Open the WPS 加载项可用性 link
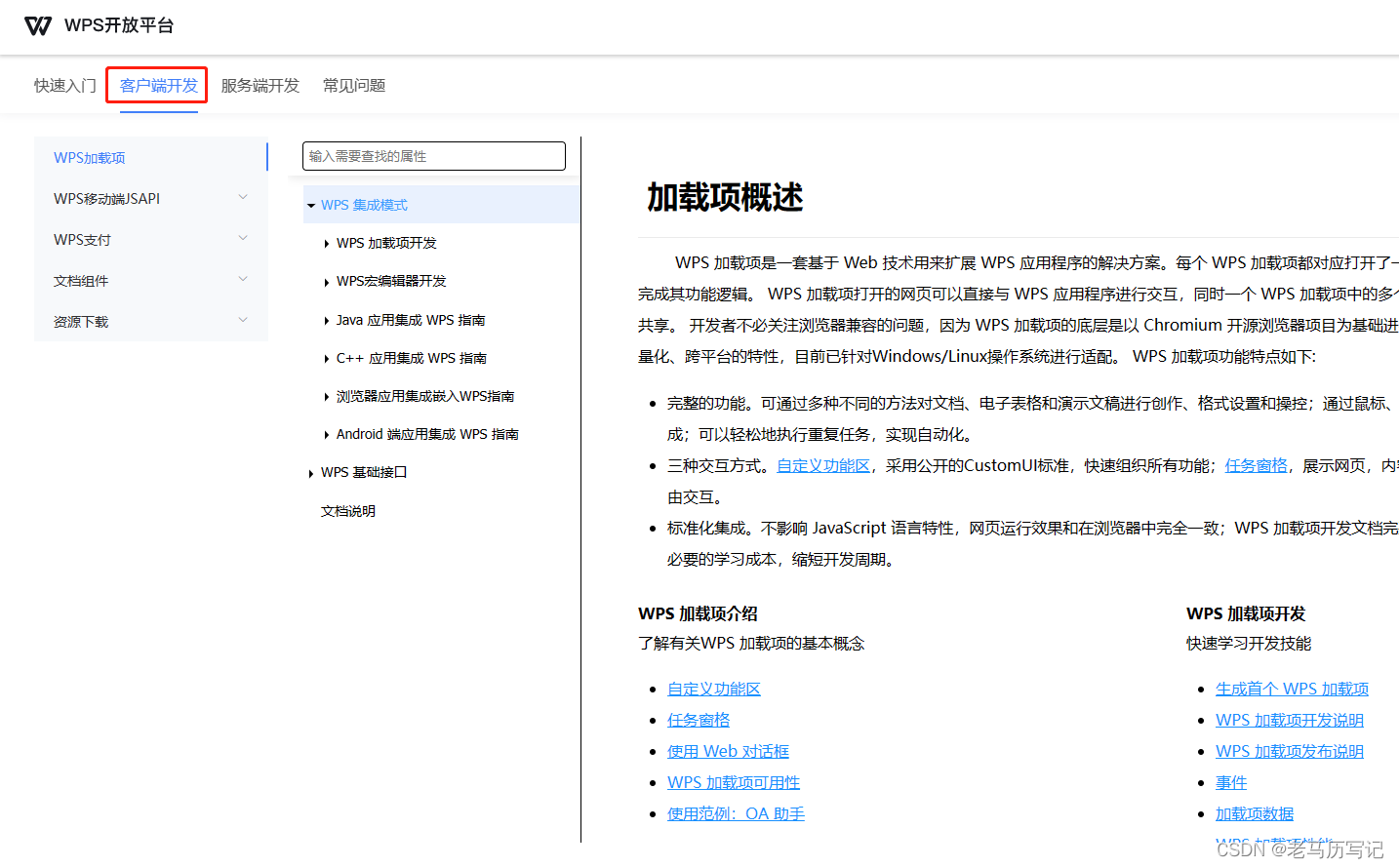The height and width of the screenshot is (868, 1399). (734, 783)
